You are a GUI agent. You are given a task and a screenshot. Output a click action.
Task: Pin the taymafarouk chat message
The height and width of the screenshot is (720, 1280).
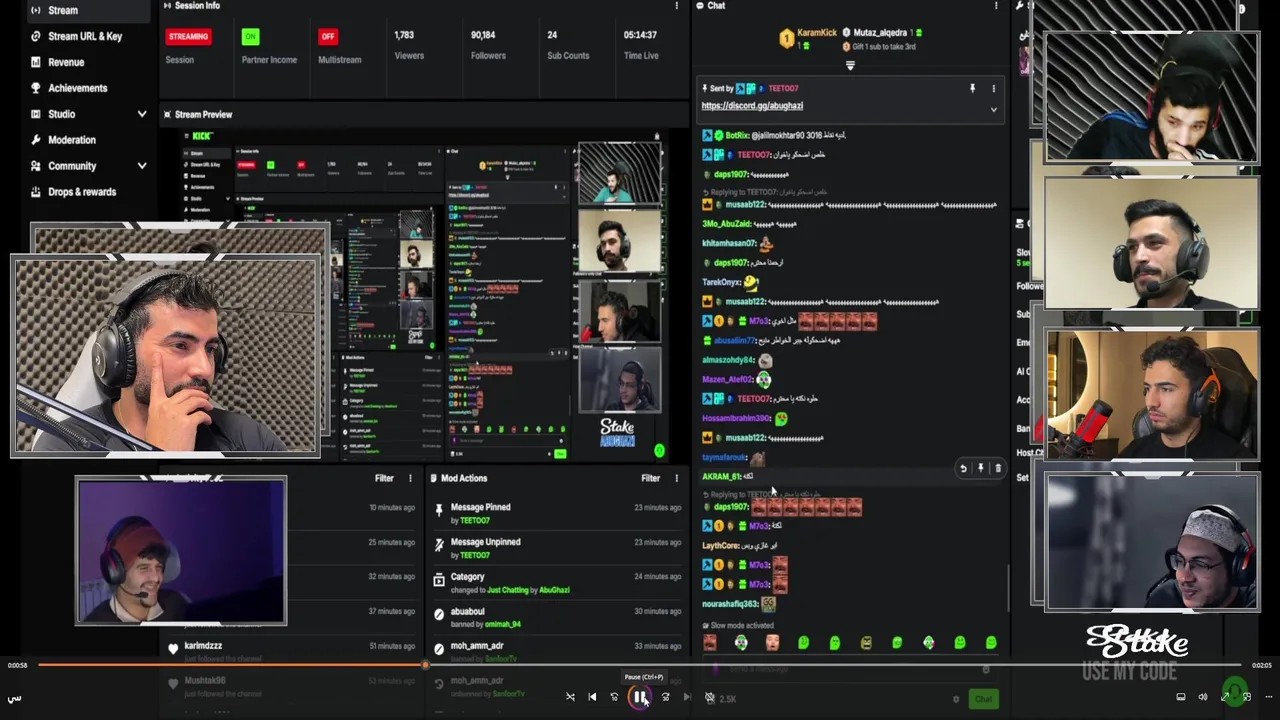(x=980, y=468)
